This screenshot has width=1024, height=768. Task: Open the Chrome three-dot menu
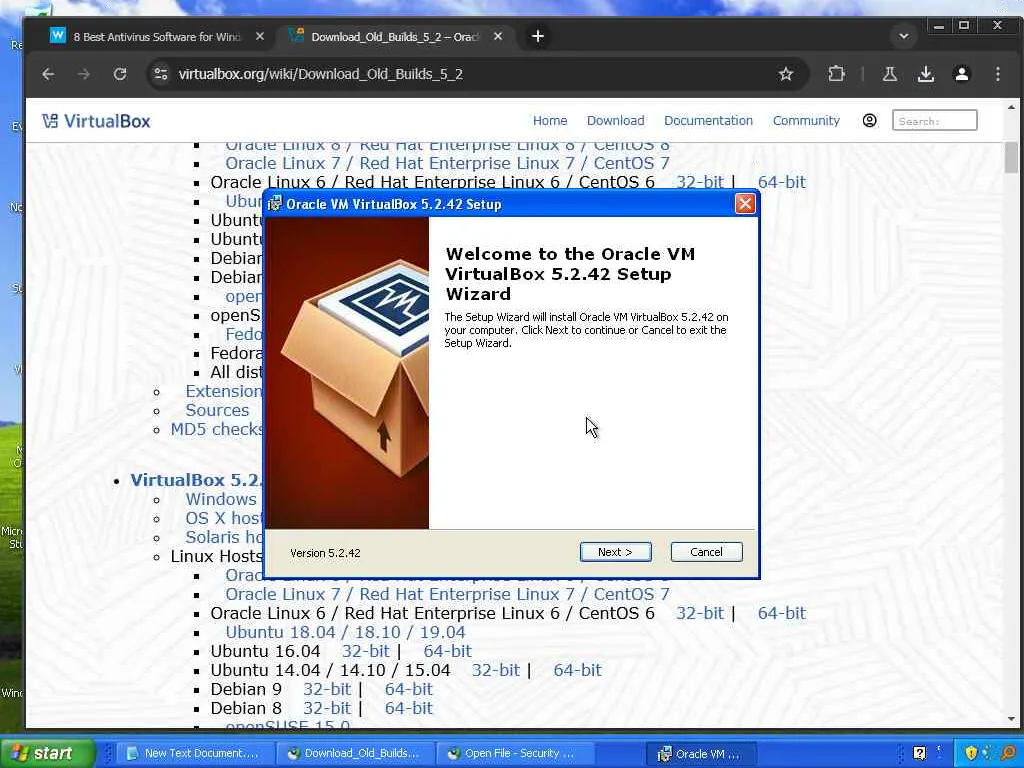click(x=997, y=74)
